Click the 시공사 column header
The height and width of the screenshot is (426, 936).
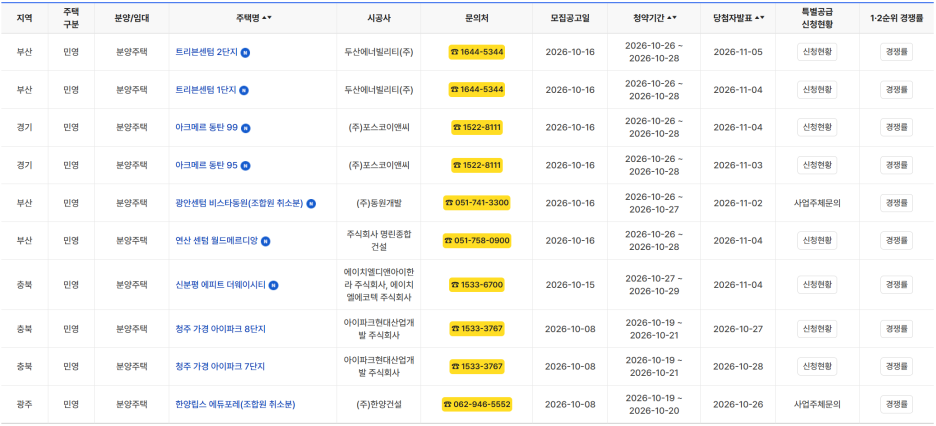coord(378,18)
